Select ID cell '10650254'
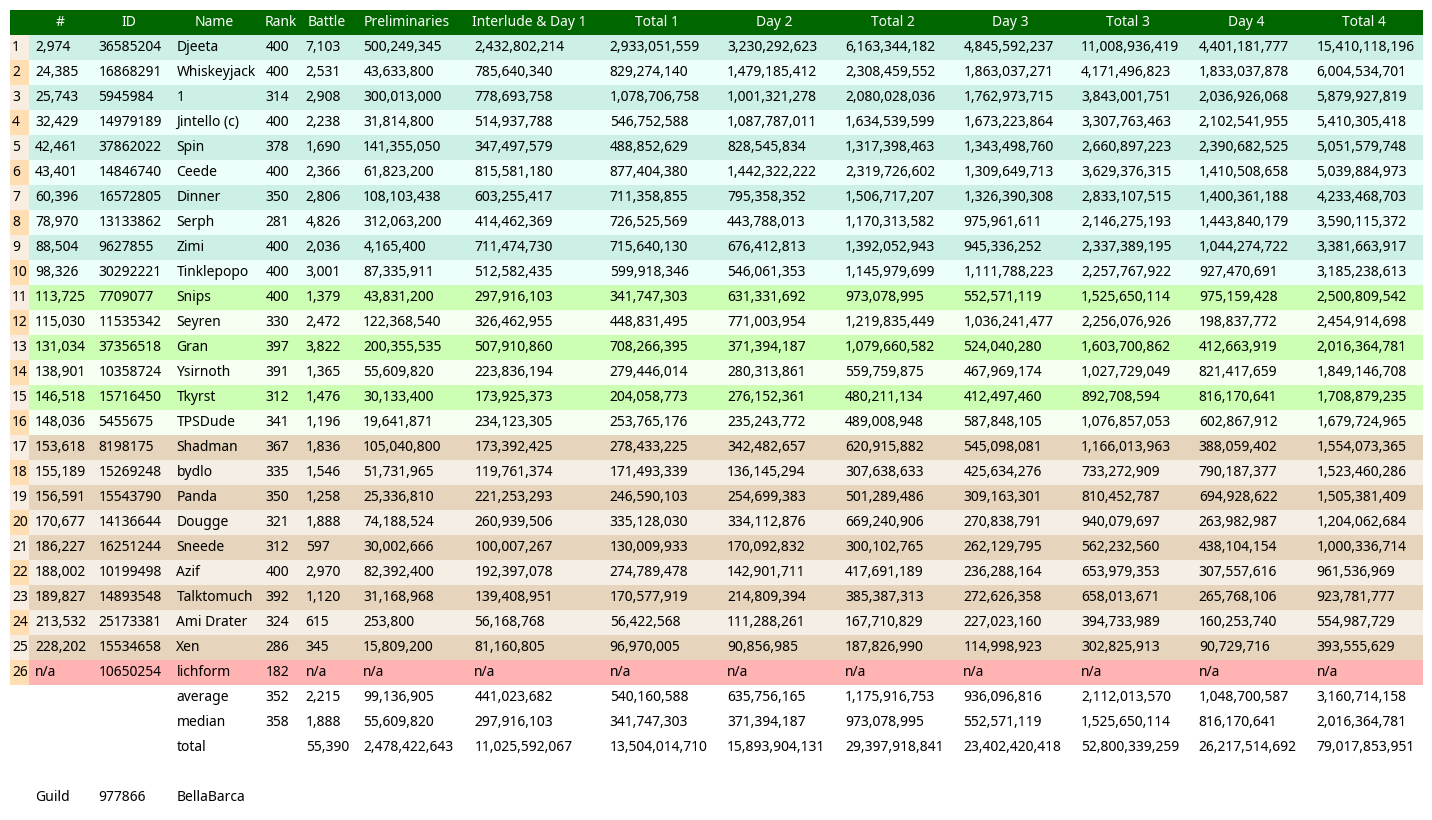1432x820 pixels. point(130,671)
